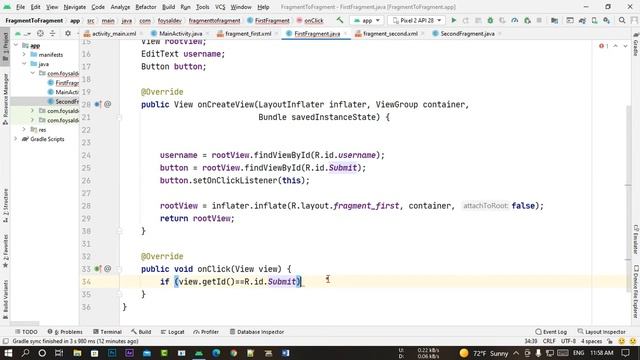Viewport: 640px width, 360px height.
Task: Jump to the next highlighted error arrow
Action: (625, 46)
